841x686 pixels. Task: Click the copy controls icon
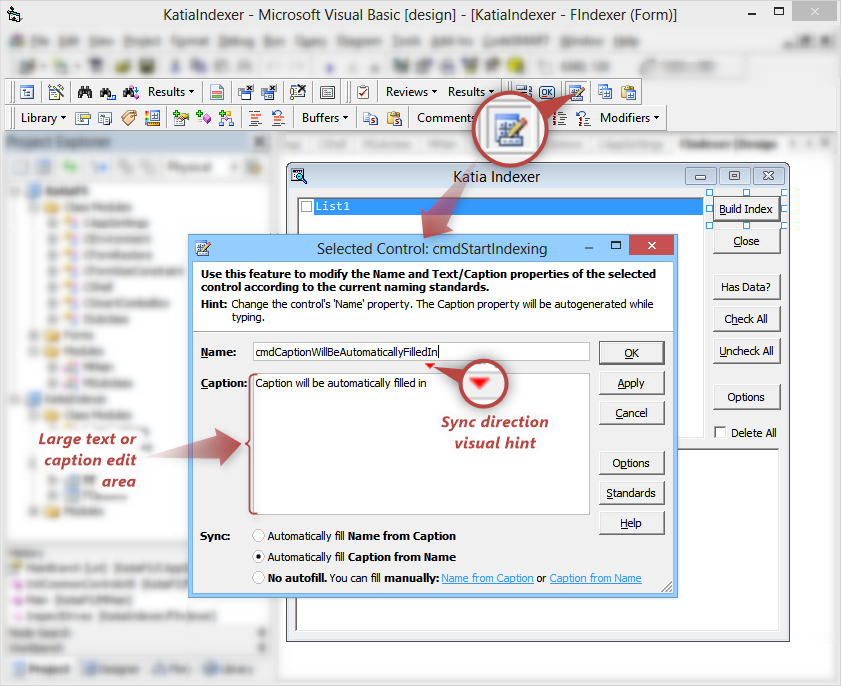[x=605, y=92]
